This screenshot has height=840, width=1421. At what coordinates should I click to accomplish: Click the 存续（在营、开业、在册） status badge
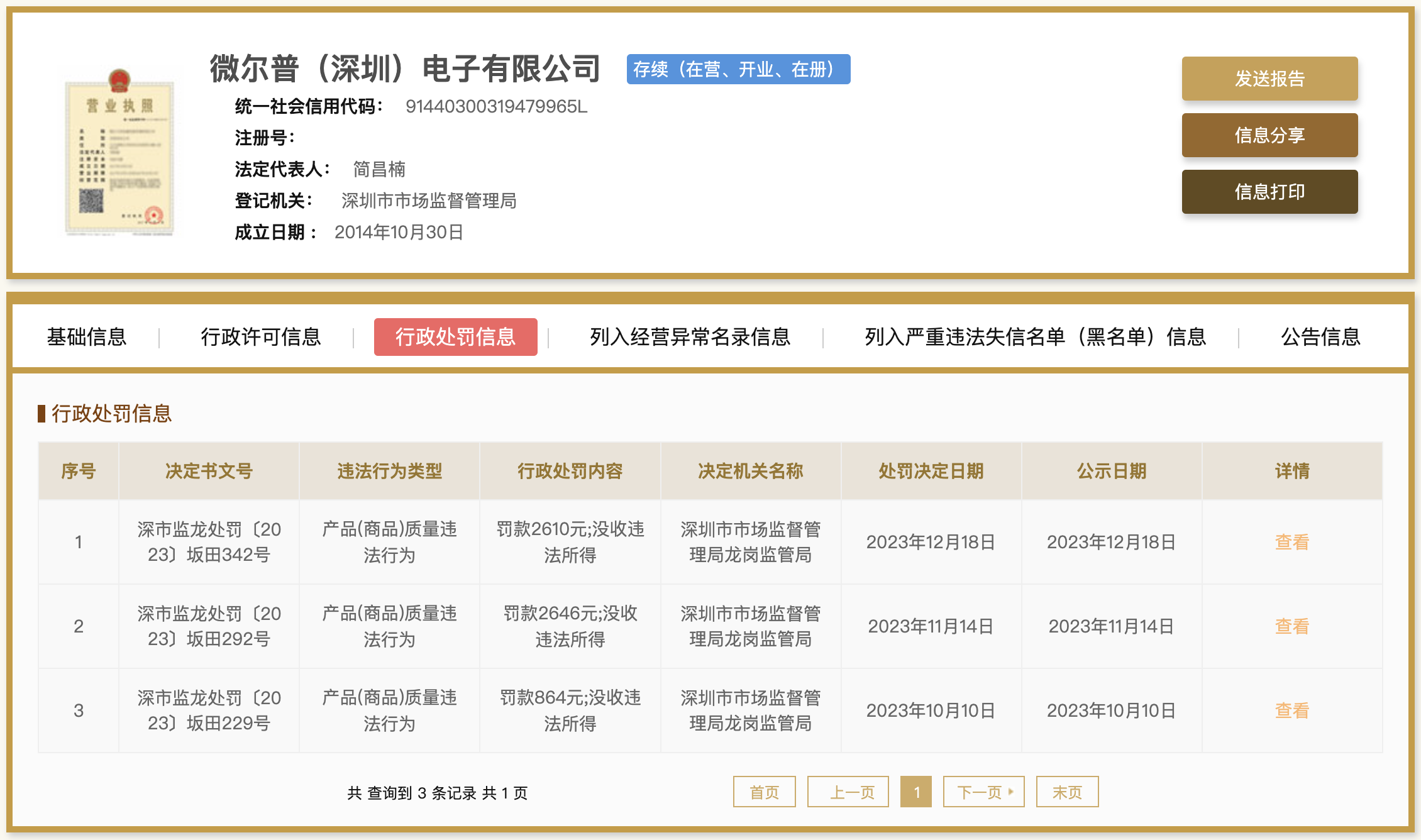pos(738,69)
